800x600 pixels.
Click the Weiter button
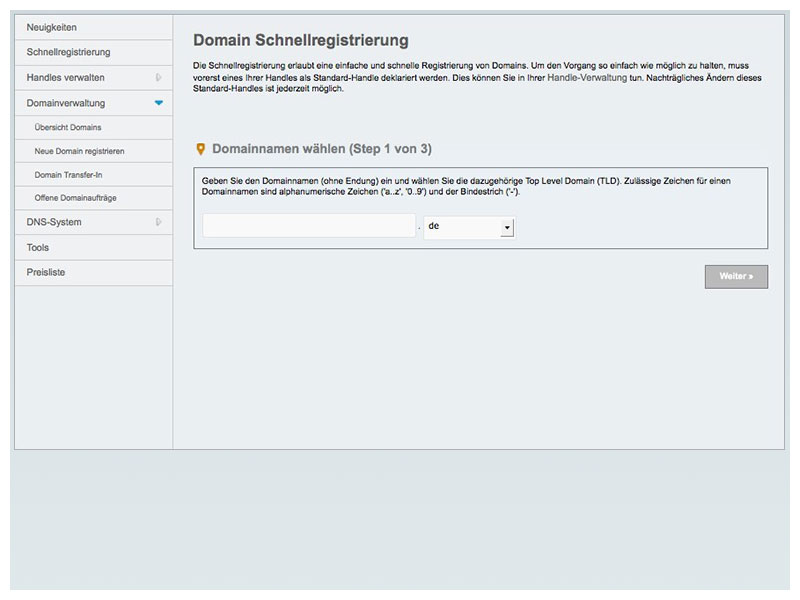[736, 277]
